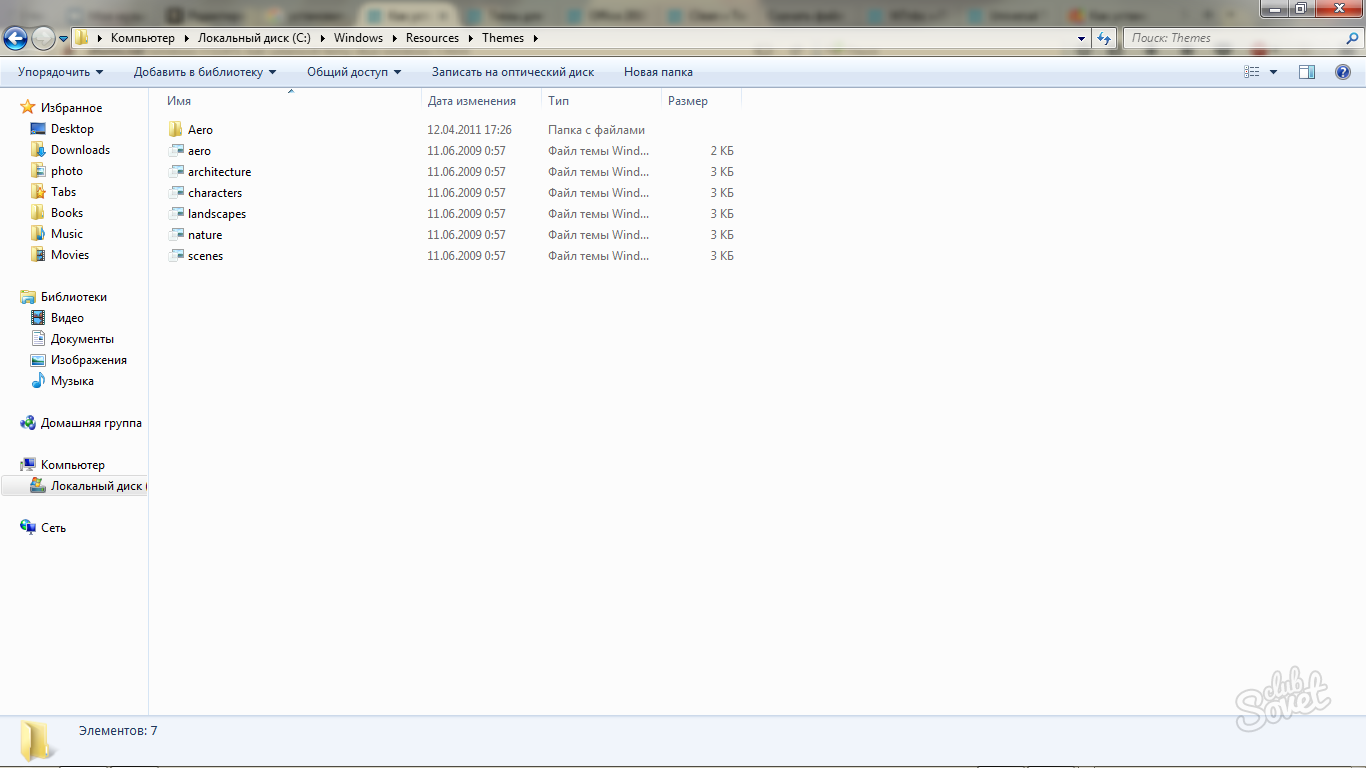Select Документы under Библиотеки
Viewport: 1366px width, 768px height.
pos(82,339)
